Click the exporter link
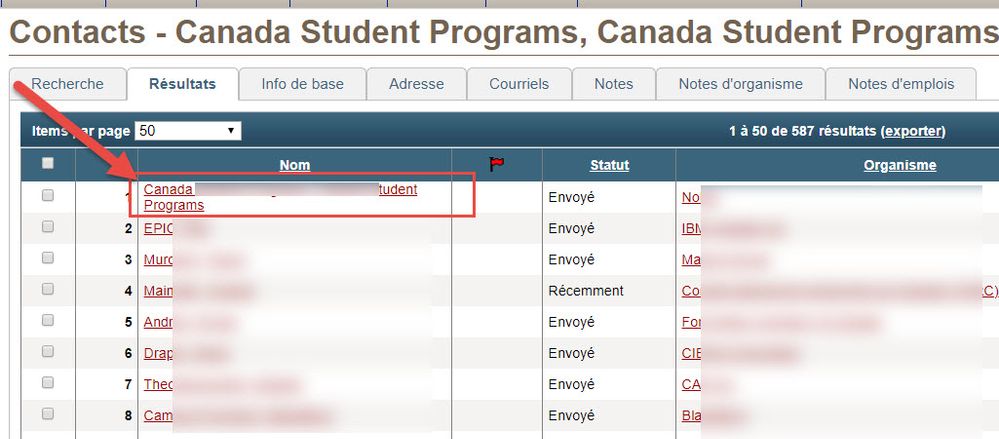 pyautogui.click(x=912, y=131)
